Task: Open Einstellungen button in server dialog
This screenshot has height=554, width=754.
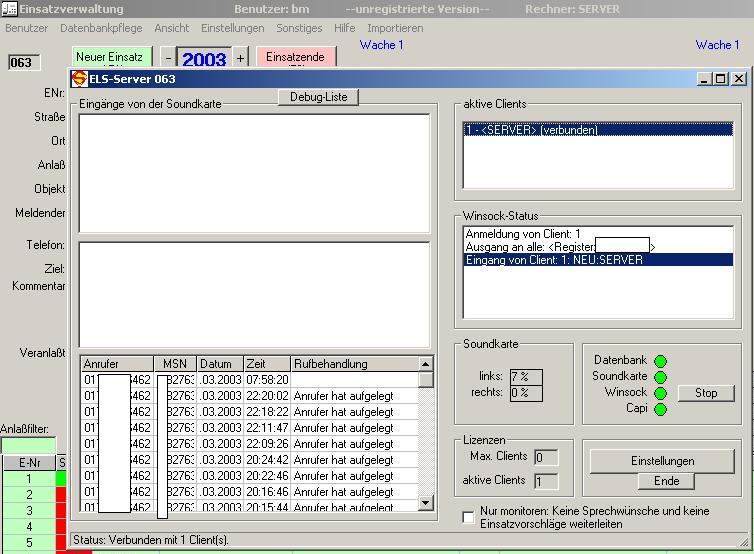Action: tap(662, 461)
